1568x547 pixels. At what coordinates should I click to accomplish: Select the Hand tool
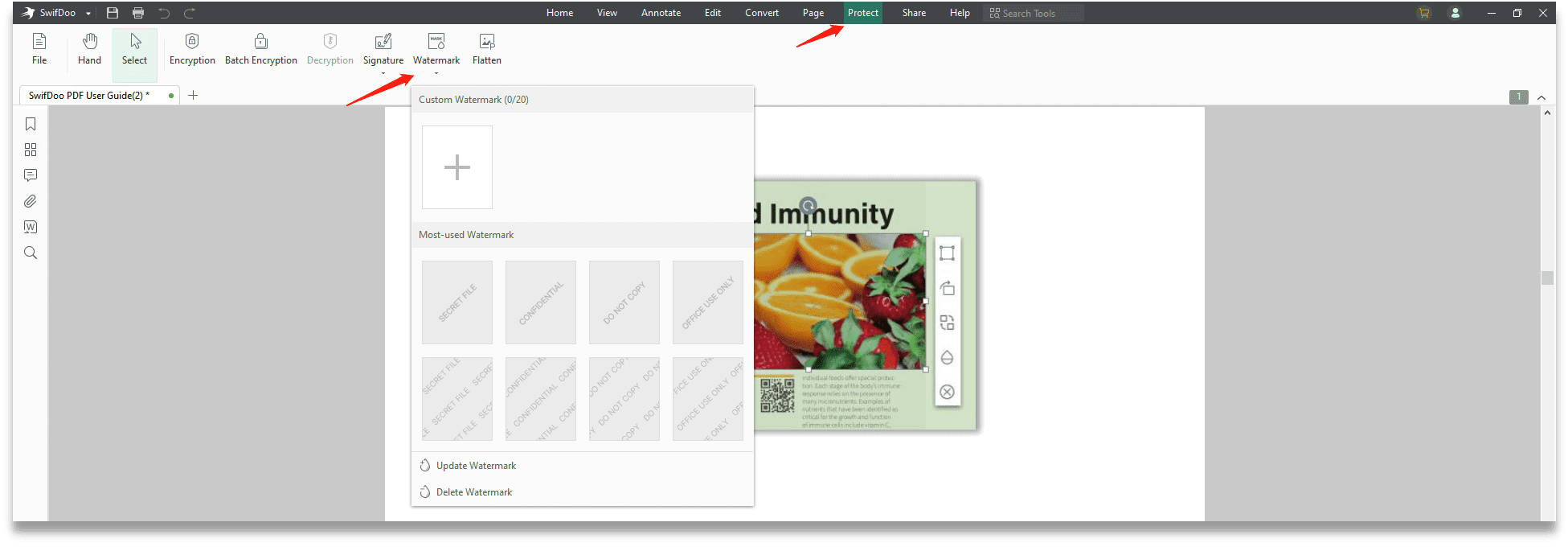pyautogui.click(x=89, y=49)
